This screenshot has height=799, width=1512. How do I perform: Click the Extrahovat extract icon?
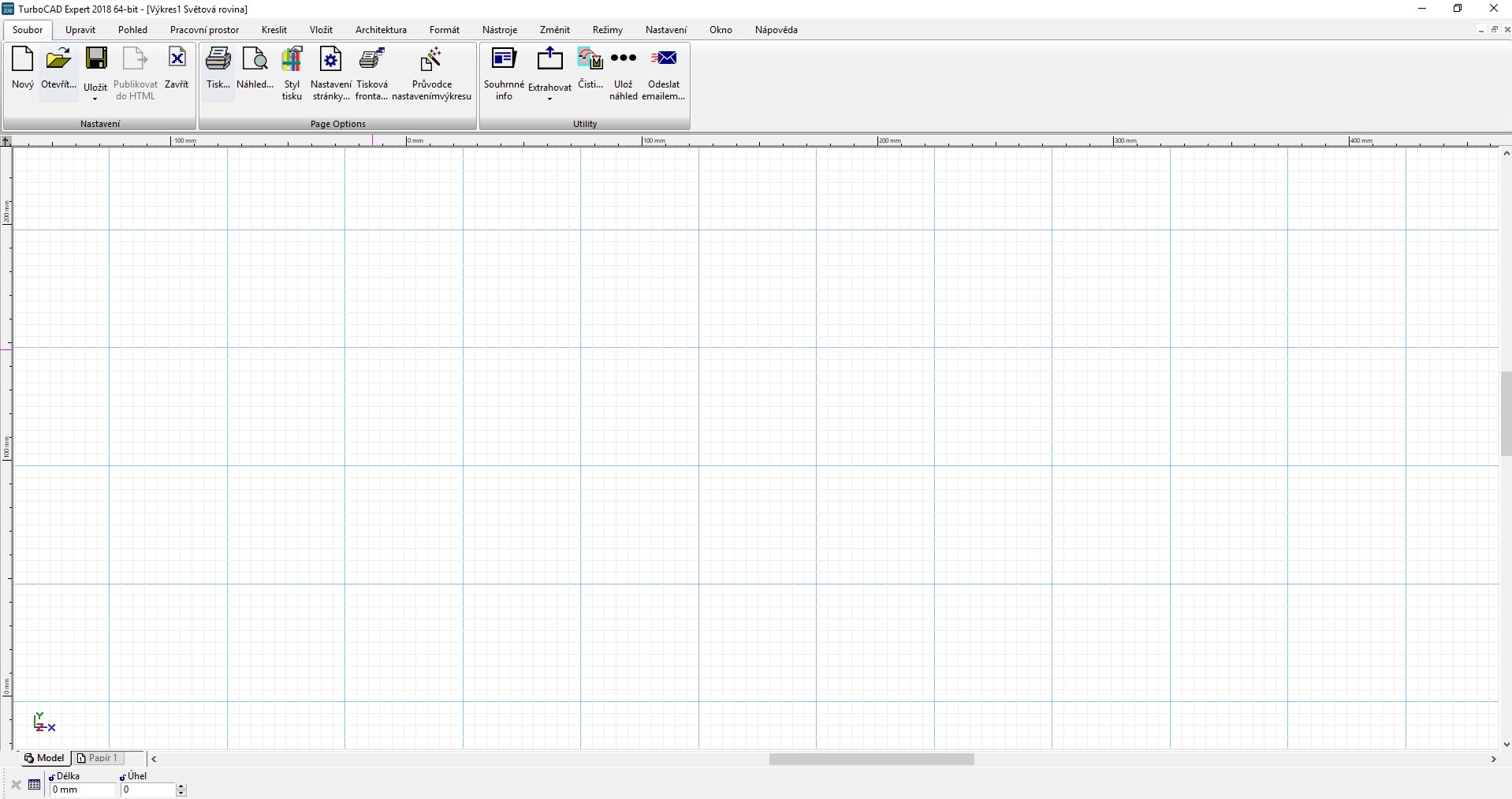pyautogui.click(x=549, y=60)
